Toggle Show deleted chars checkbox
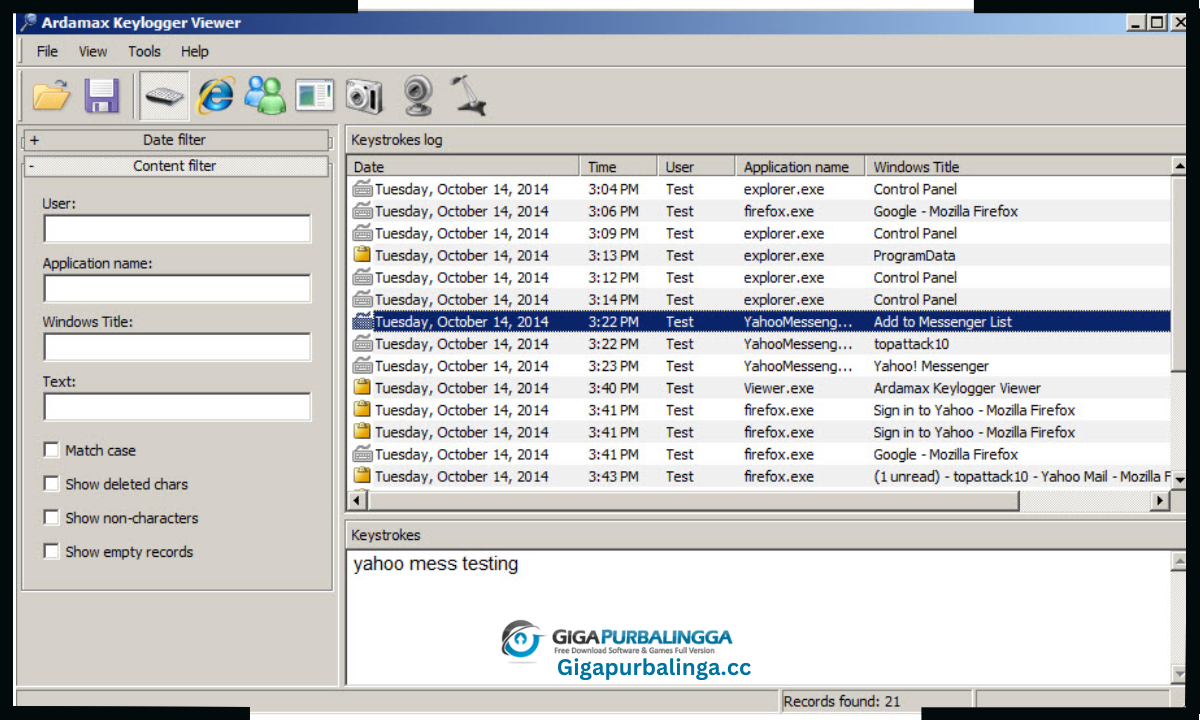The image size is (1200, 720). pyautogui.click(x=51, y=484)
